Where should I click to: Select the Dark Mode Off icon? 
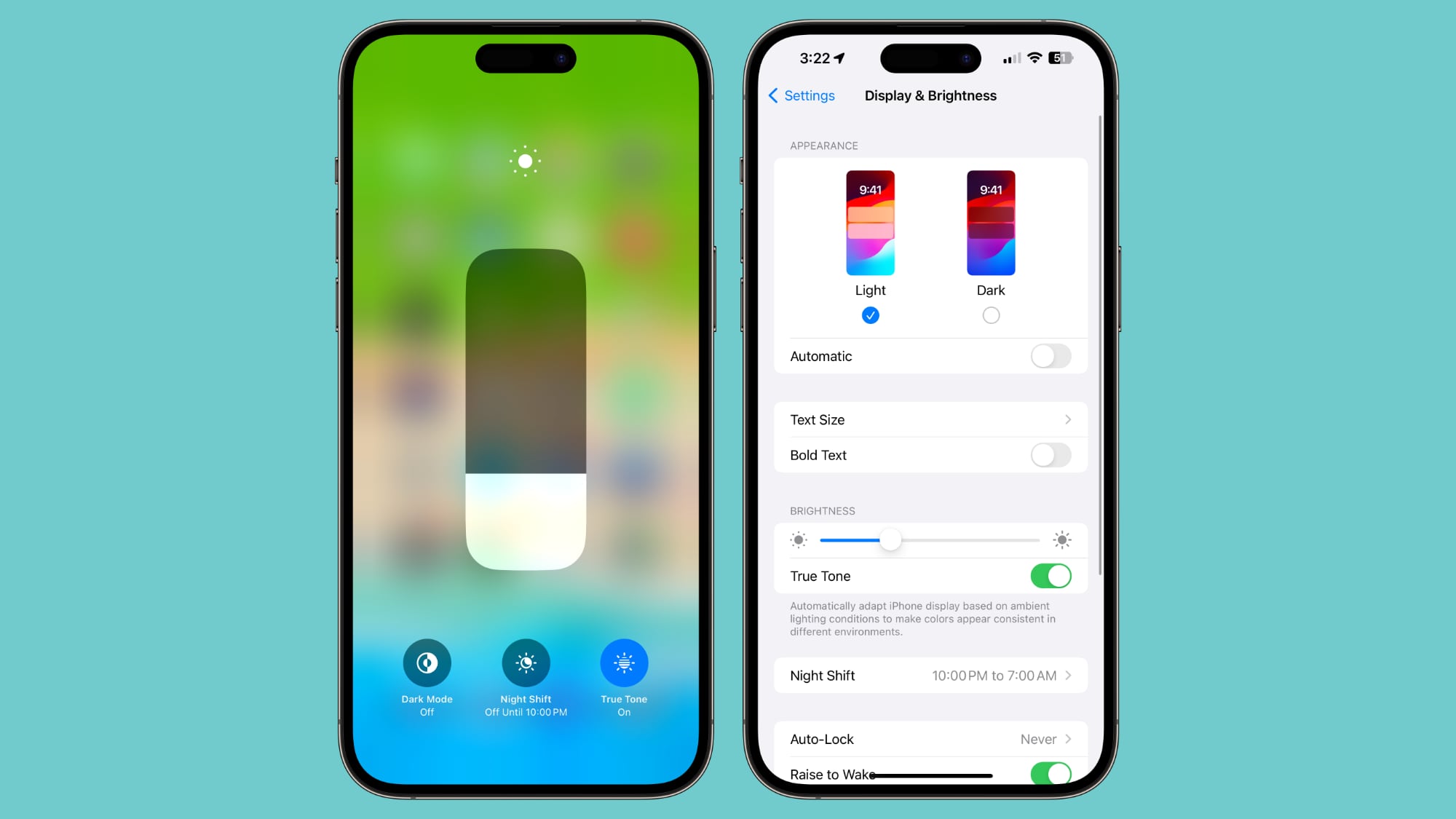(426, 662)
